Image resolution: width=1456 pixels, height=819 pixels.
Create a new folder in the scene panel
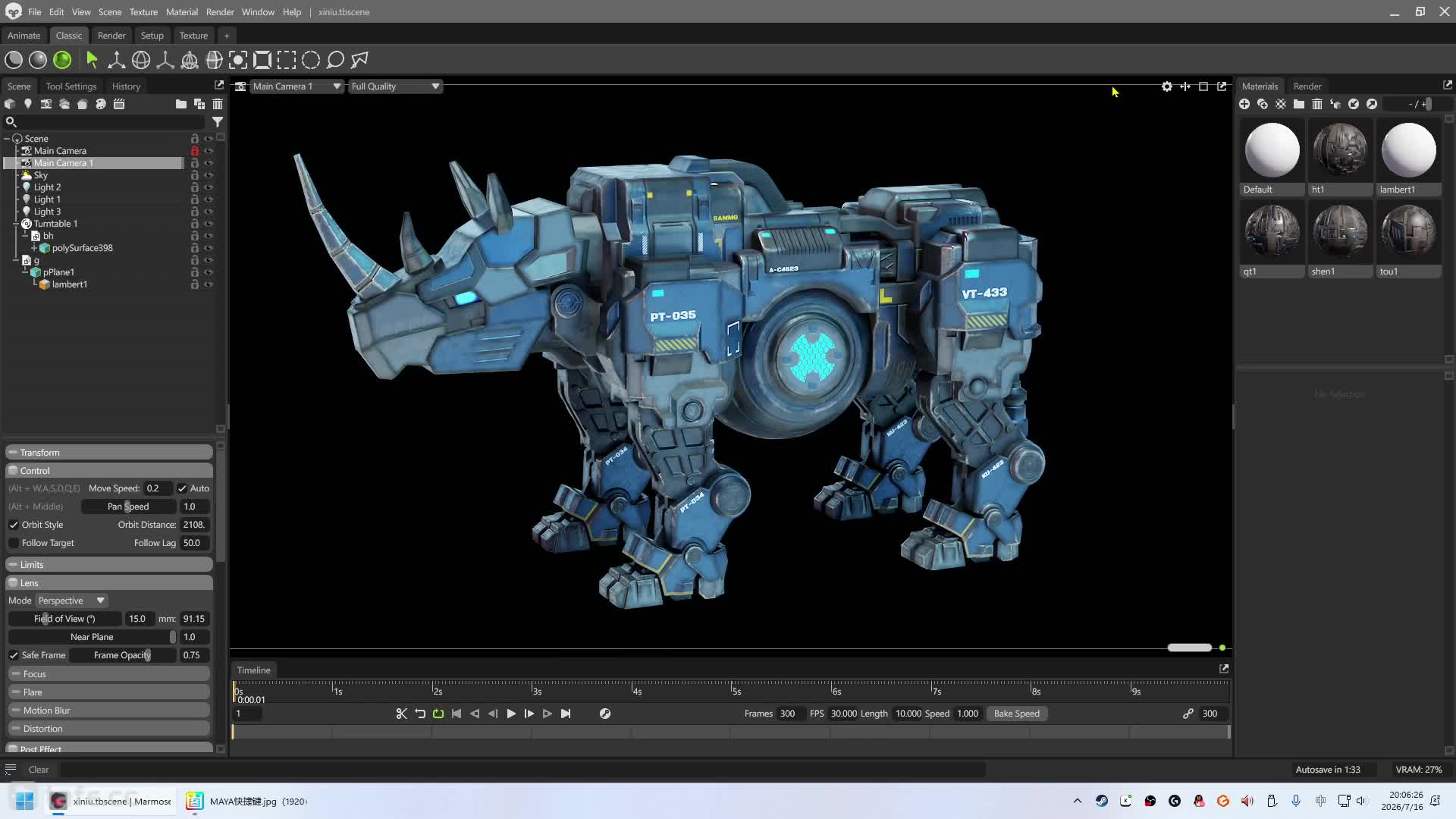coord(180,104)
